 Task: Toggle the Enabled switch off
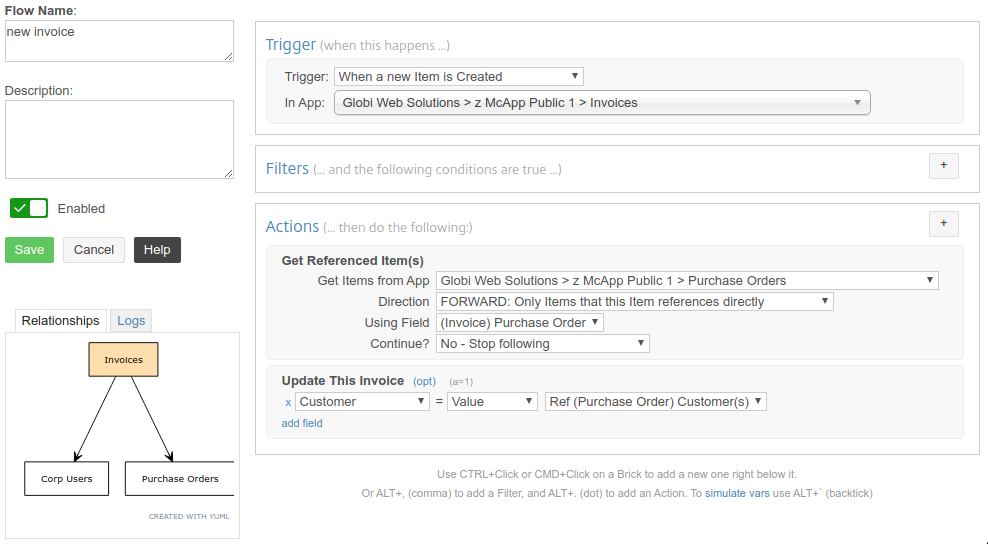[29, 208]
